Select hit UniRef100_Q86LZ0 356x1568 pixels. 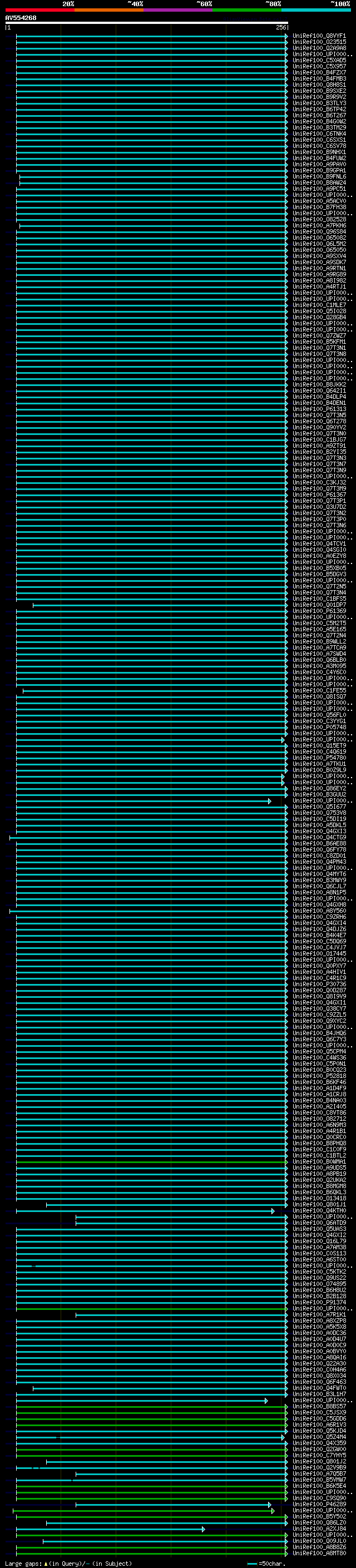pos(319,1522)
